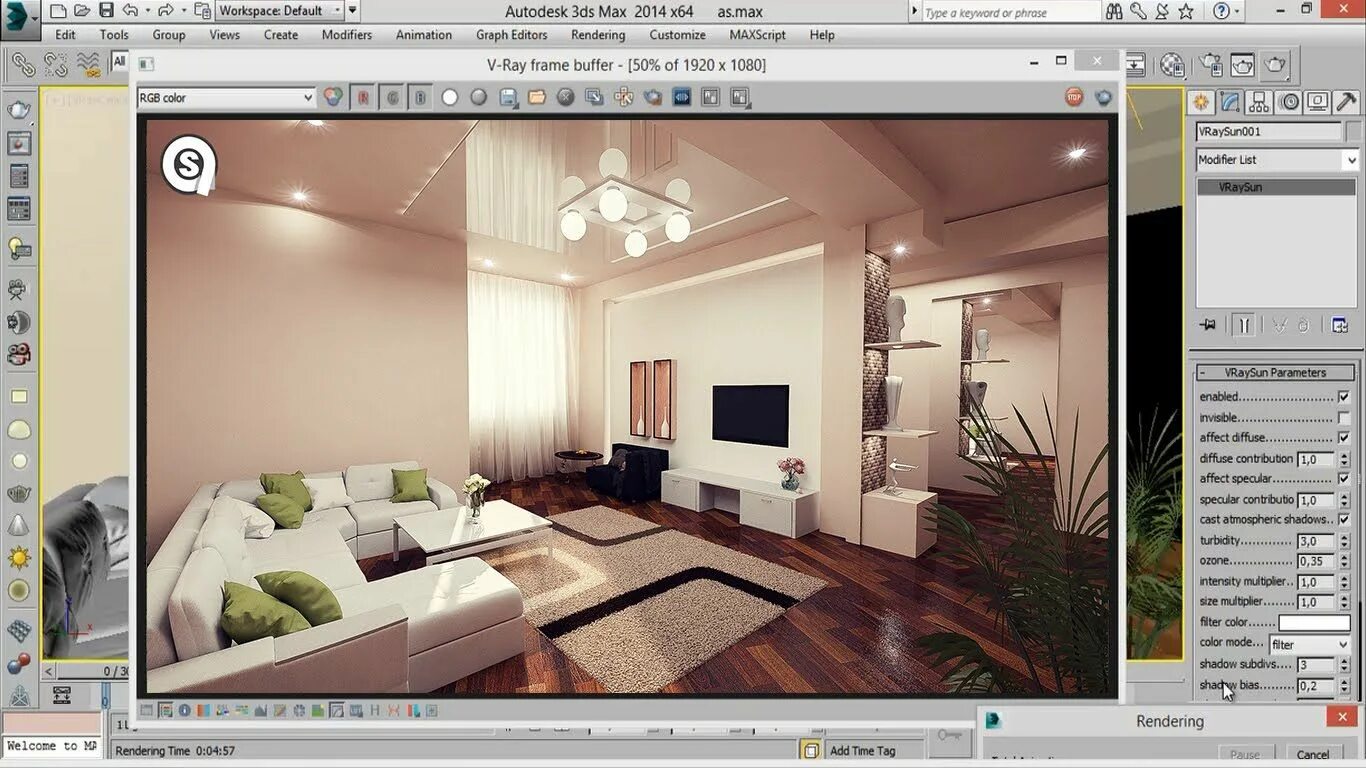Click Cancel in Rendering dialog
This screenshot has height=768, width=1366.
pos(1313,755)
